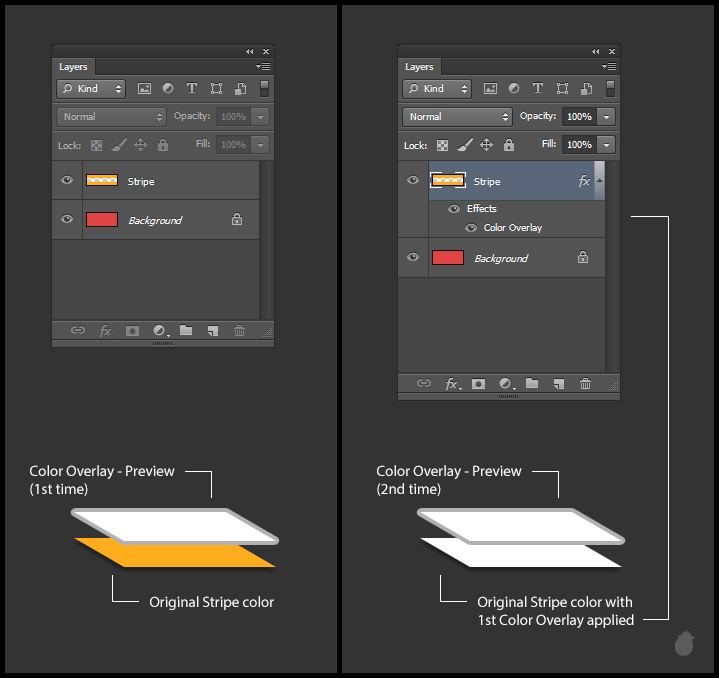The height and width of the screenshot is (678, 719).
Task: Hide the Color Overlay effect using its eye icon
Action: coord(470,228)
